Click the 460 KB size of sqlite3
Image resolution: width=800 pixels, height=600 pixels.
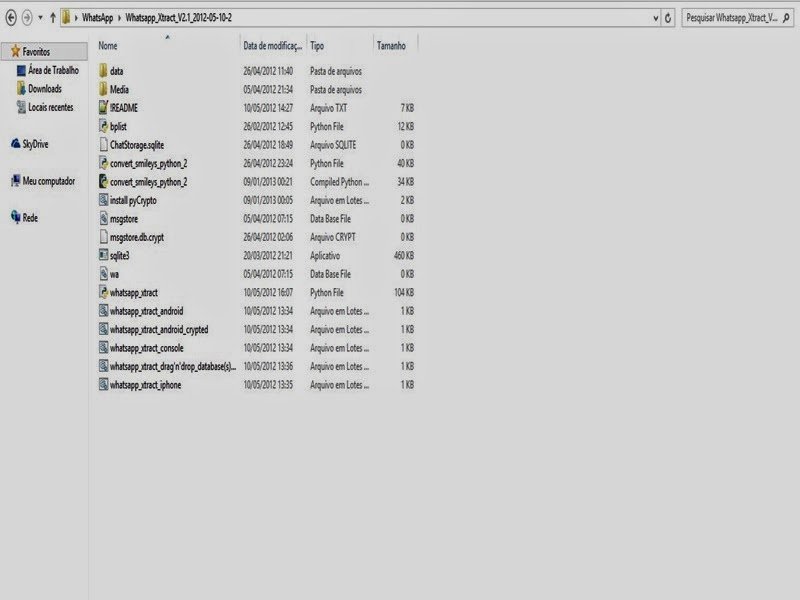pyautogui.click(x=404, y=256)
